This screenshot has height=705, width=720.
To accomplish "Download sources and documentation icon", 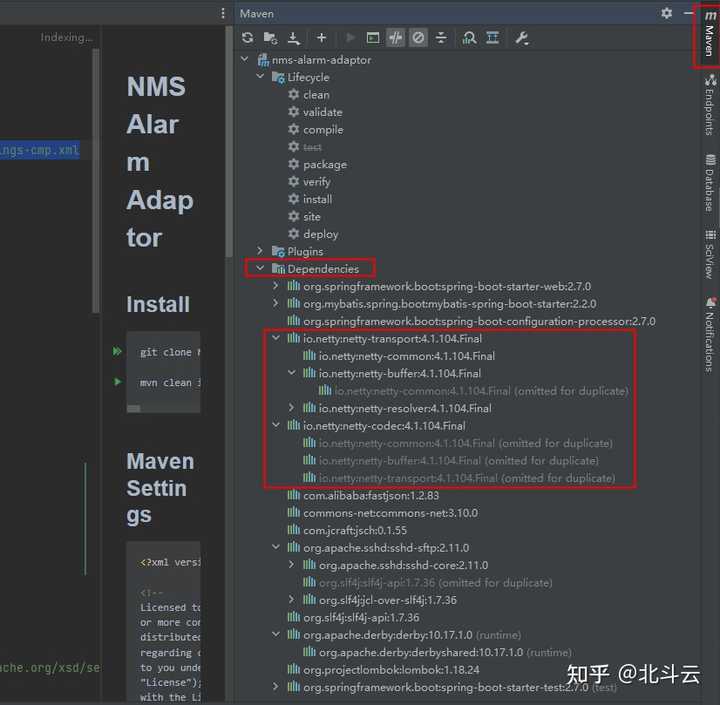I will coord(294,38).
